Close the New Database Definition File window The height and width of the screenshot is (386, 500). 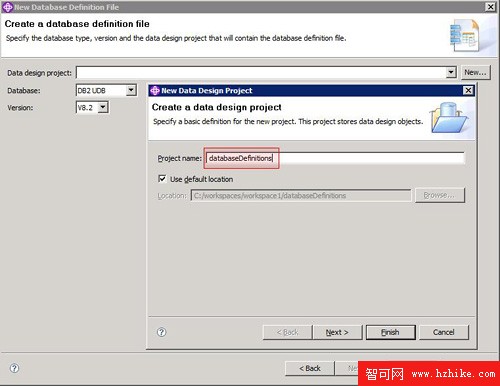click(490, 7)
